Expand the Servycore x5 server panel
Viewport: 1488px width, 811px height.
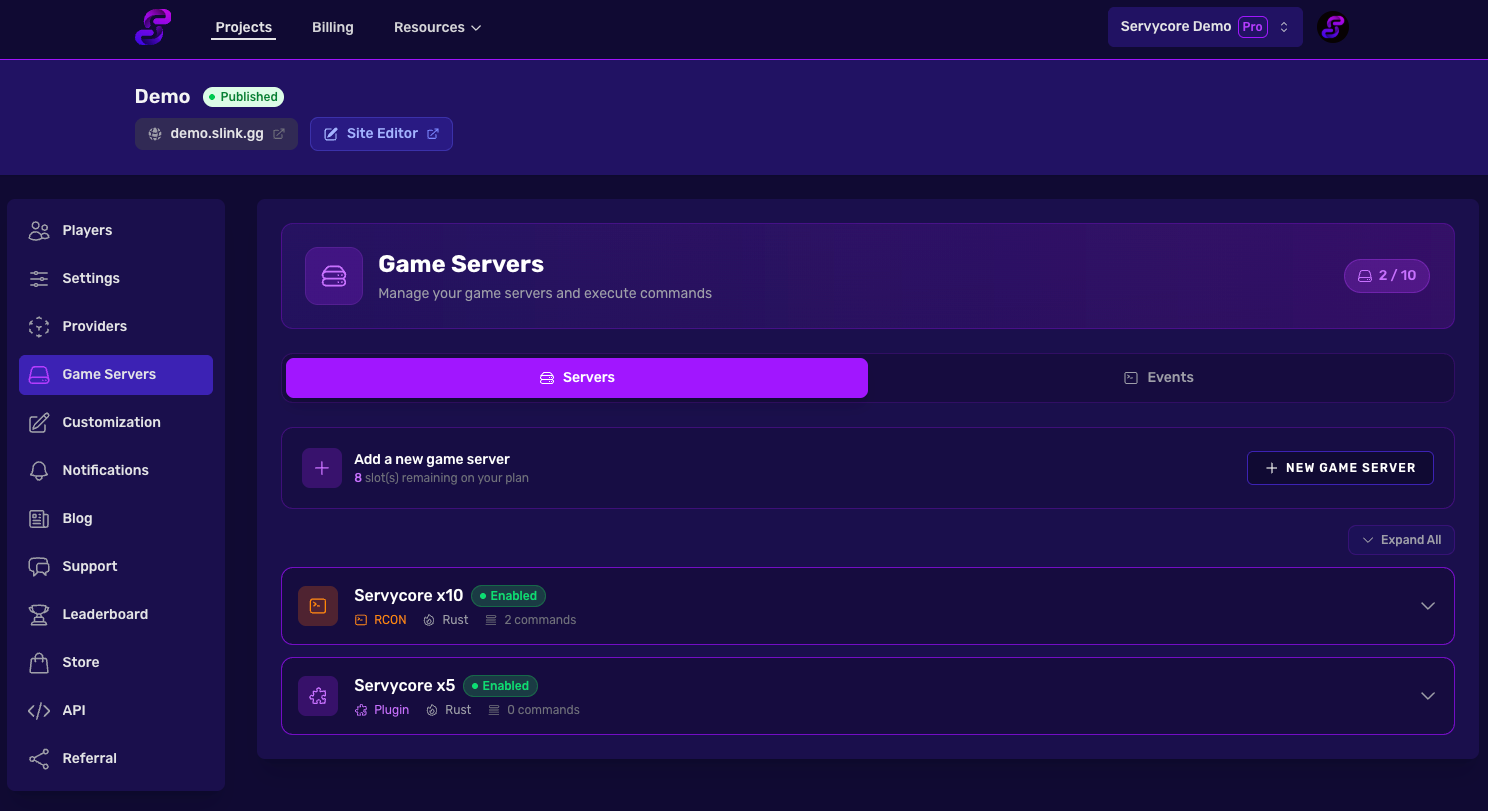pos(1428,695)
